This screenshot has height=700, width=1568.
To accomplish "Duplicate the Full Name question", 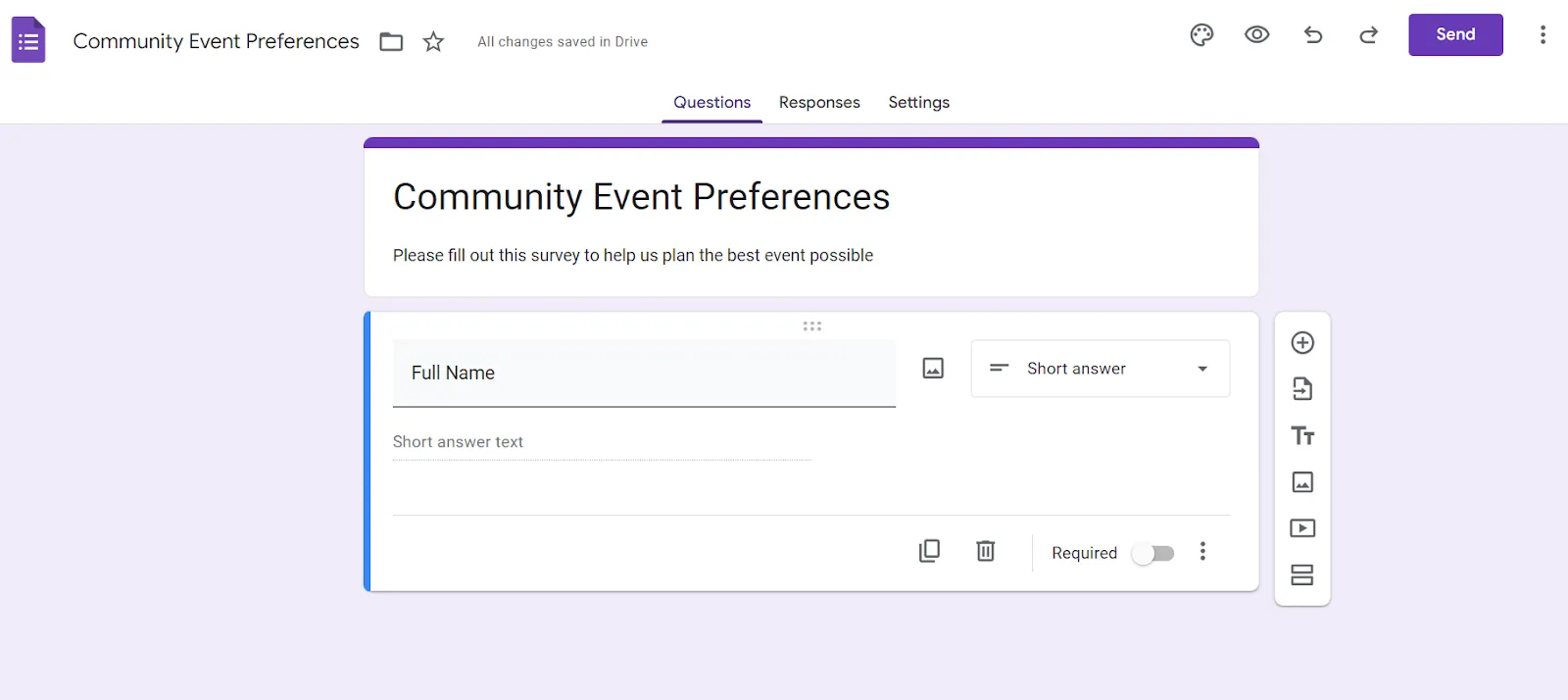I will [929, 551].
